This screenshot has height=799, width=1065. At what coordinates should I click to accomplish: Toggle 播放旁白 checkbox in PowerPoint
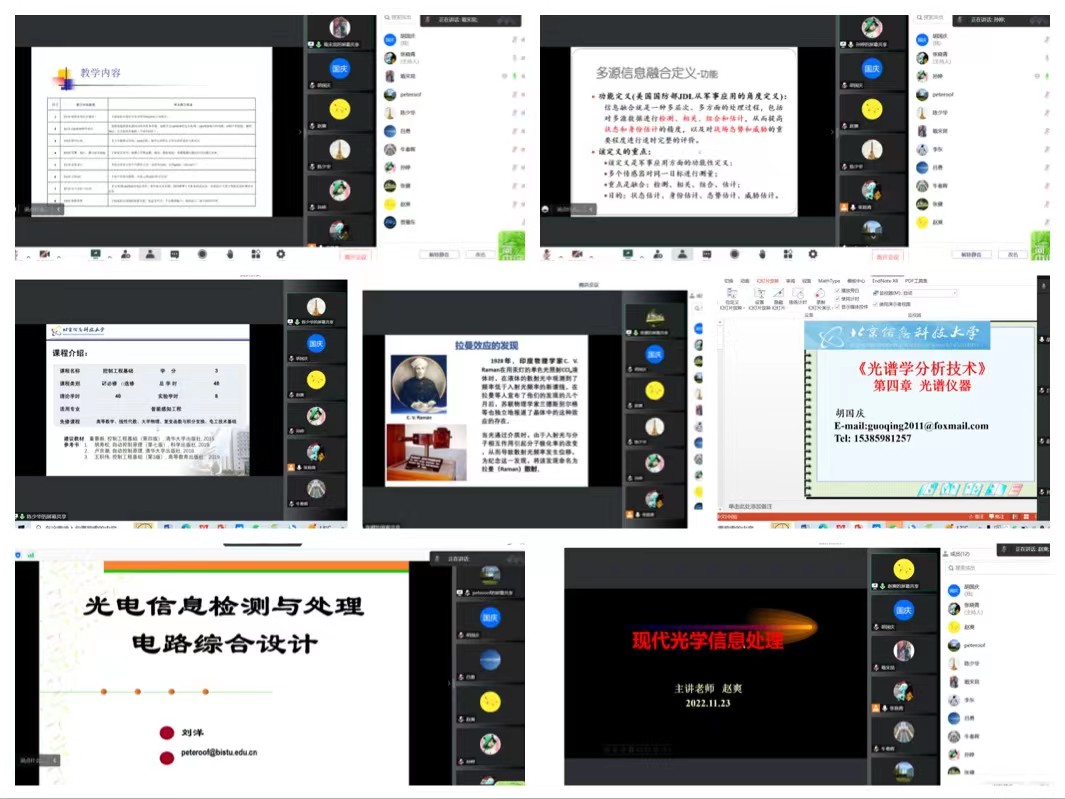click(837, 291)
